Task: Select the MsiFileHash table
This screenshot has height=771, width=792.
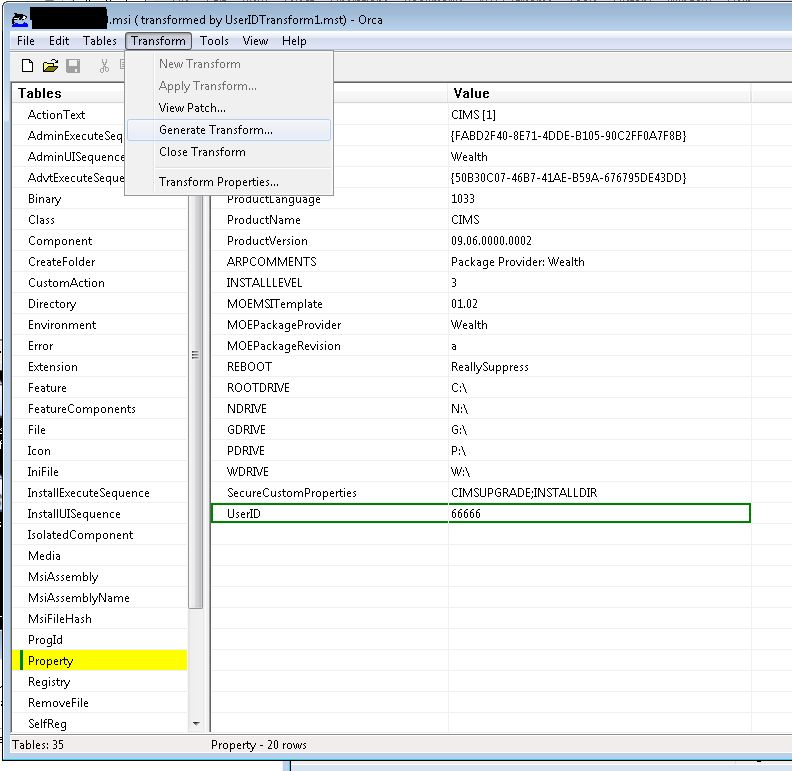Action: pos(60,619)
